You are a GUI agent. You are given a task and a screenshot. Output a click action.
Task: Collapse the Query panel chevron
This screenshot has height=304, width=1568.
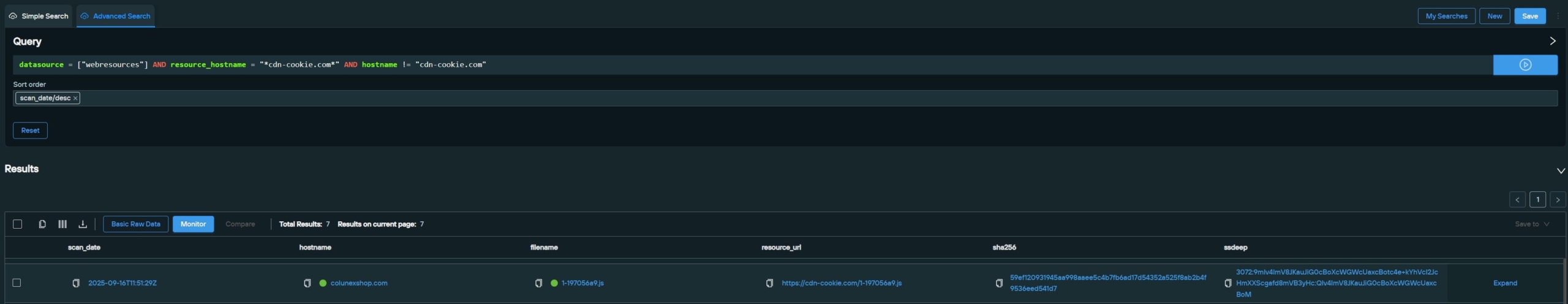(1552, 41)
